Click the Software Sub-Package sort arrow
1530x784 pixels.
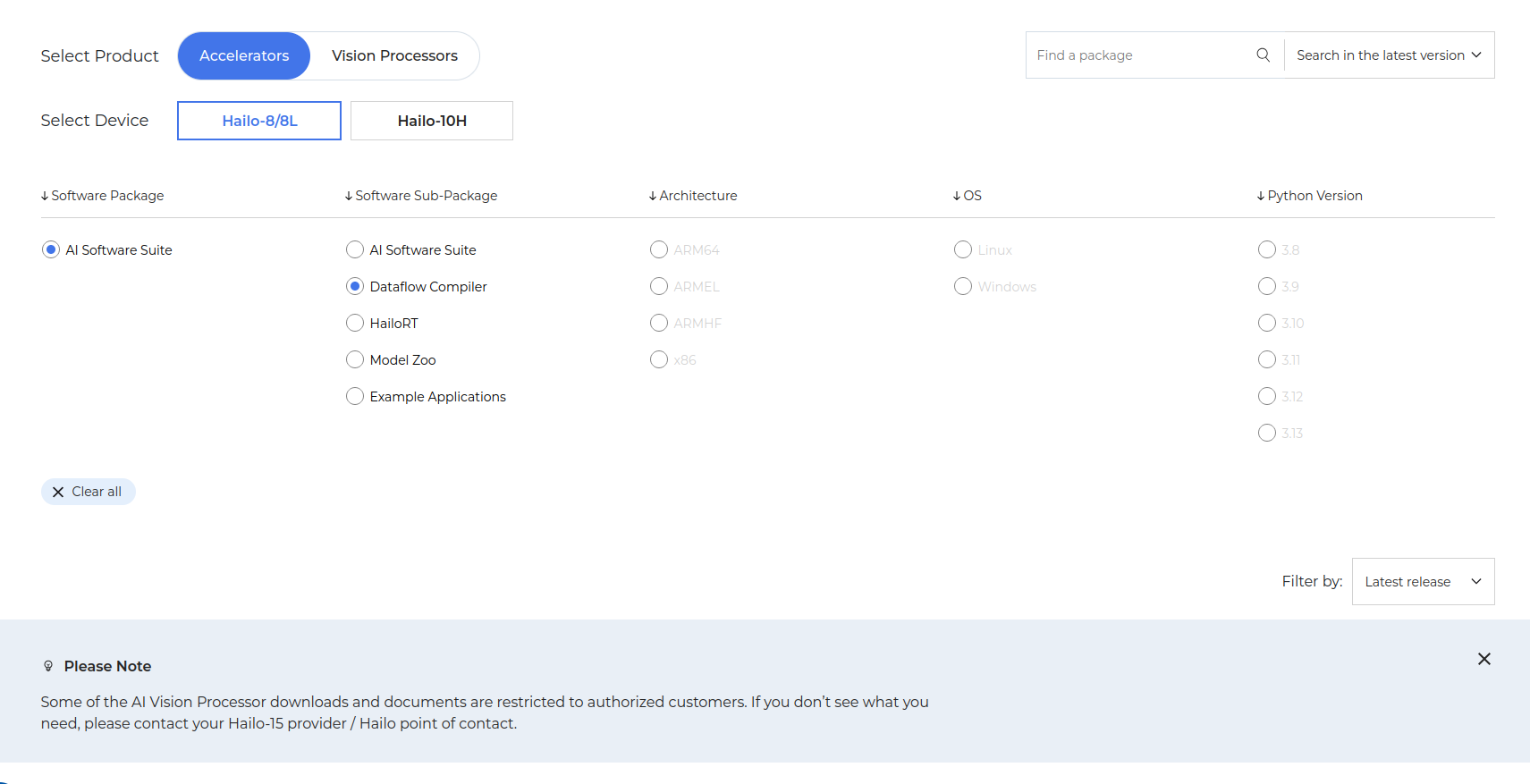[349, 196]
